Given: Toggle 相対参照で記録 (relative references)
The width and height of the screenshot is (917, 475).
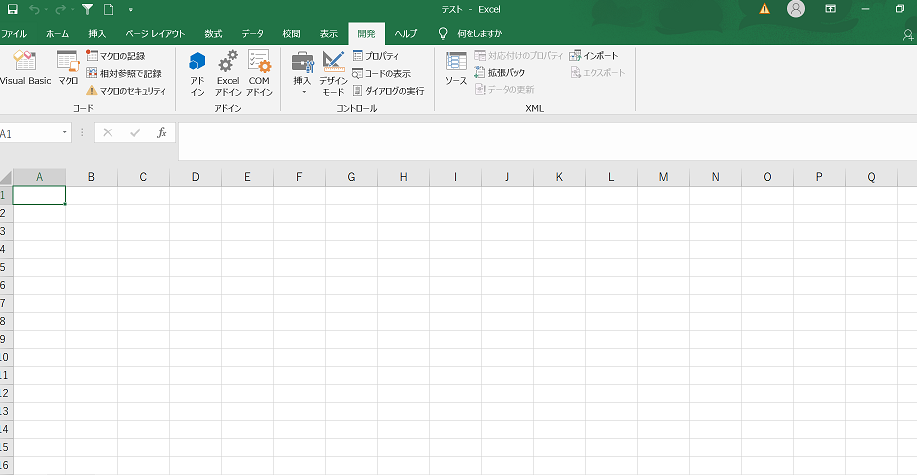Looking at the screenshot, I should (123, 74).
